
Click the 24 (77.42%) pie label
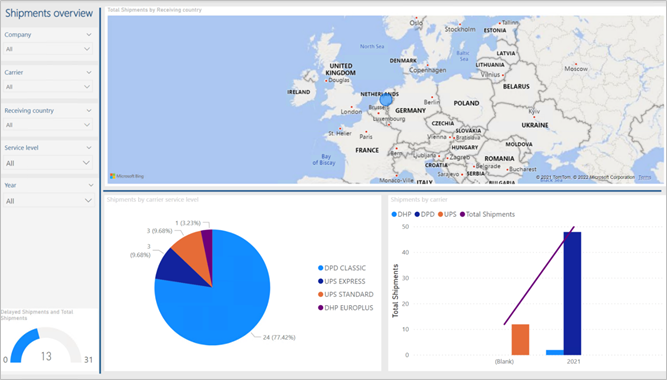tap(279, 337)
